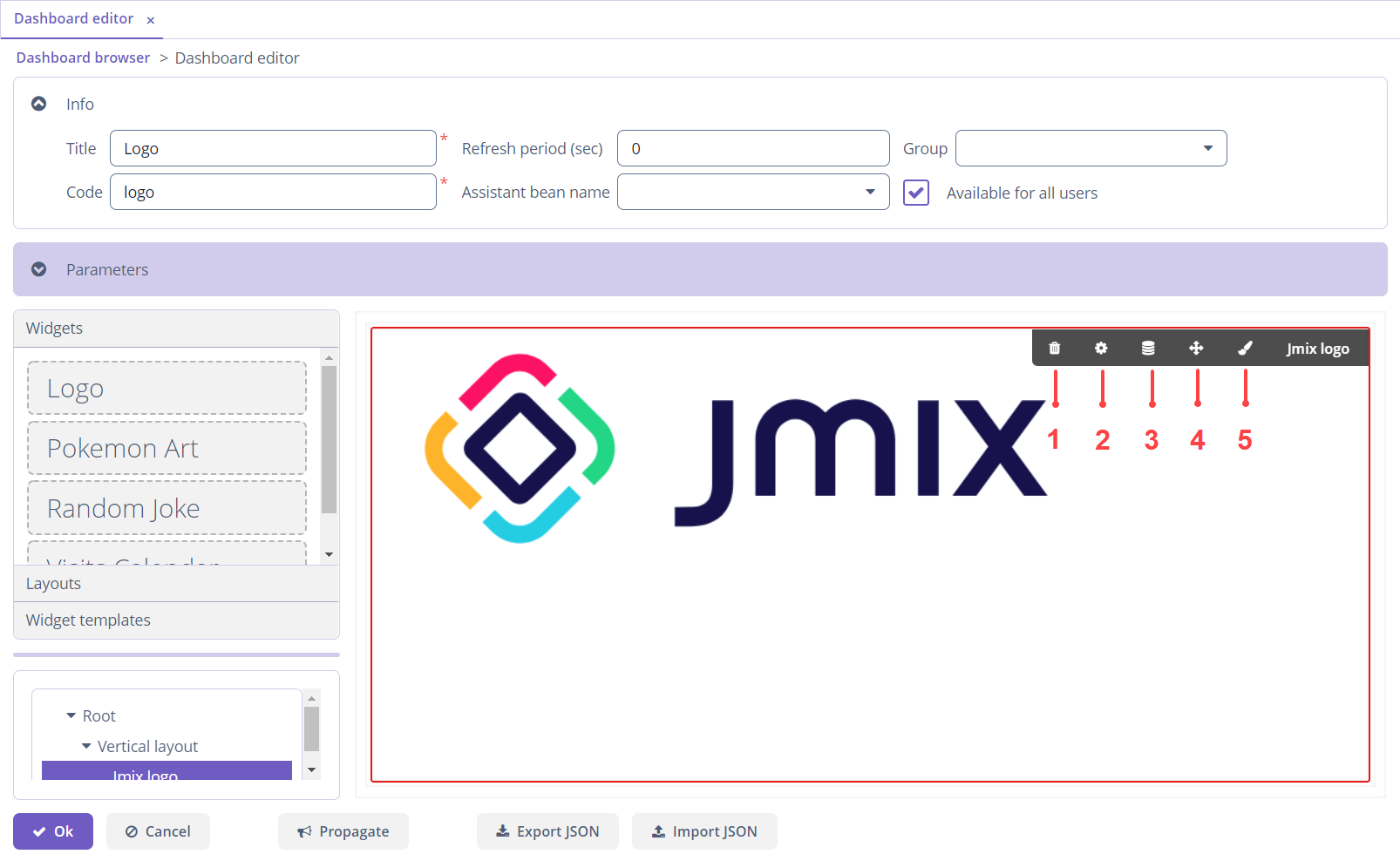This screenshot has height=861, width=1400.
Task: Click the Jmix logo caption in widget toolbar
Action: click(1317, 349)
